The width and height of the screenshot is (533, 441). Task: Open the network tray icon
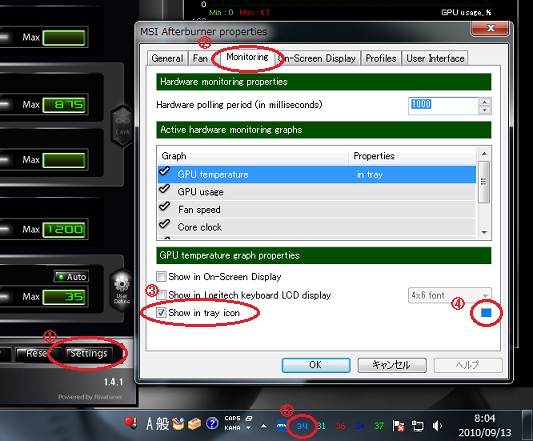(417, 426)
